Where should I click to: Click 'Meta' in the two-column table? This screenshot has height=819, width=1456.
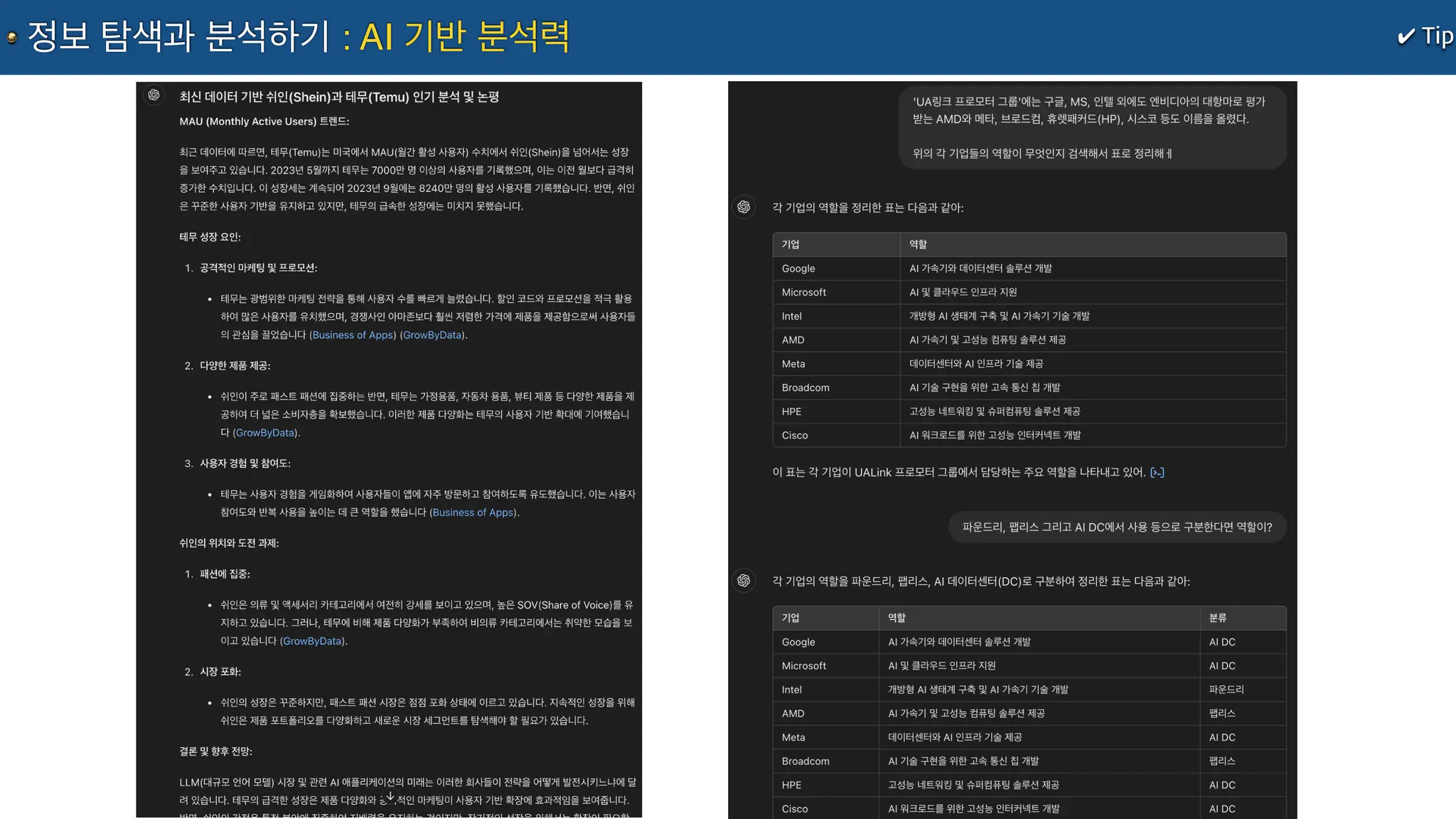pos(793,363)
